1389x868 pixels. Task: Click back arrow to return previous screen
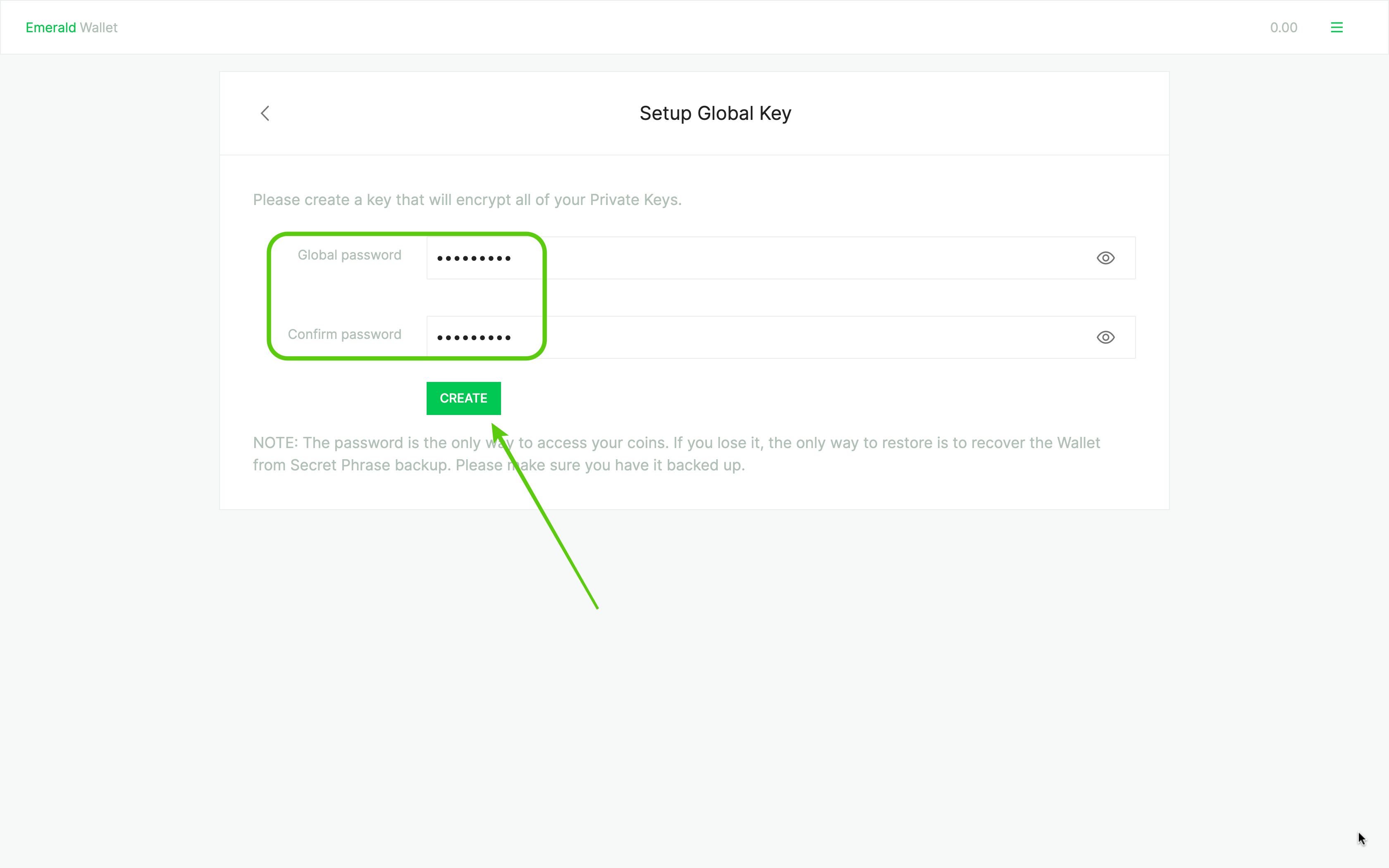[x=264, y=113]
